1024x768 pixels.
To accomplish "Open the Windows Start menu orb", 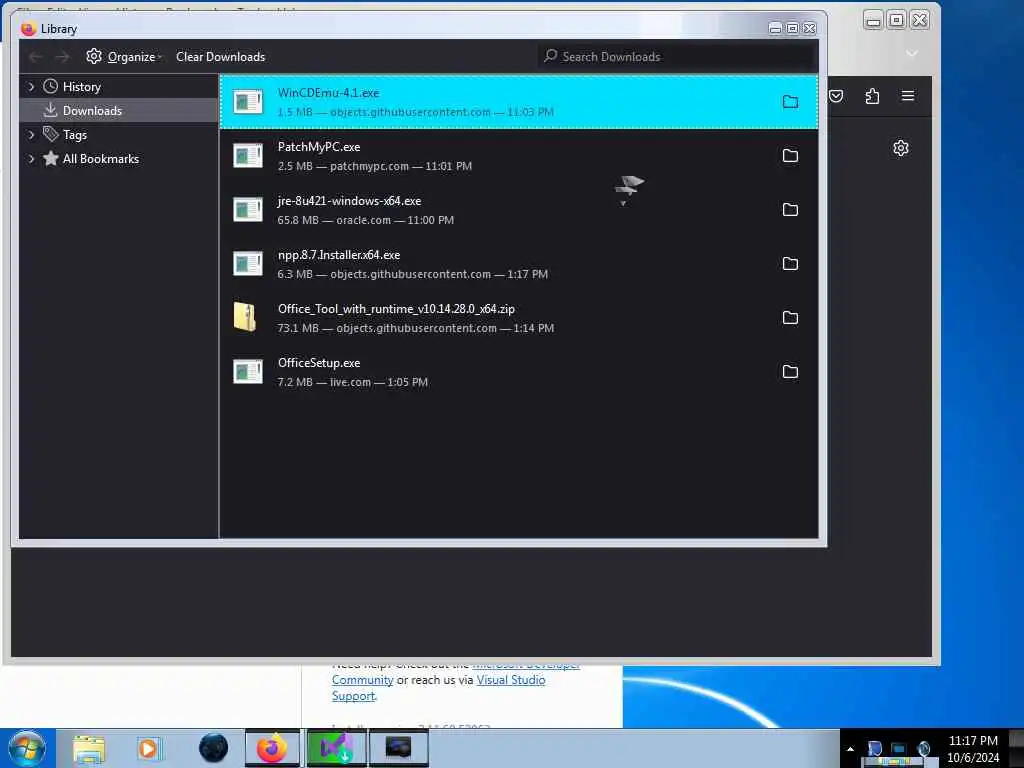I will [x=27, y=748].
